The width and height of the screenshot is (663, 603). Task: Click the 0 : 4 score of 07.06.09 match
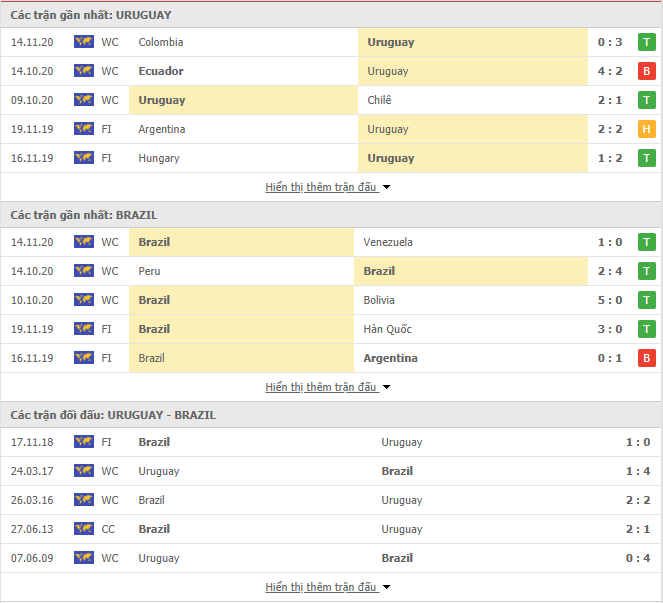click(x=638, y=558)
